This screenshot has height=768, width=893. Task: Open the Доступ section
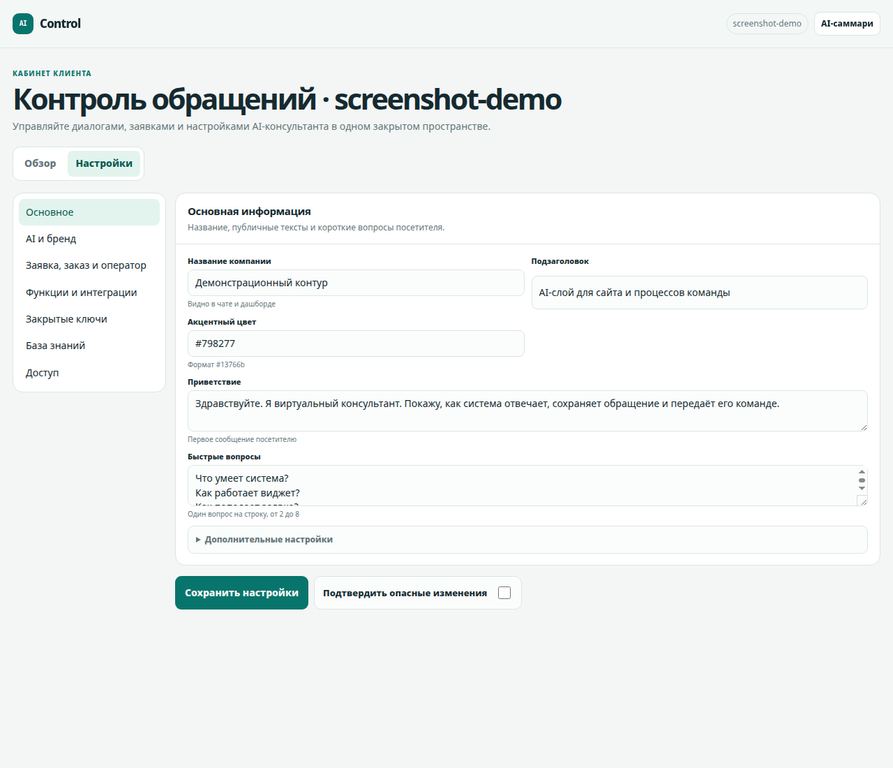click(x=89, y=372)
